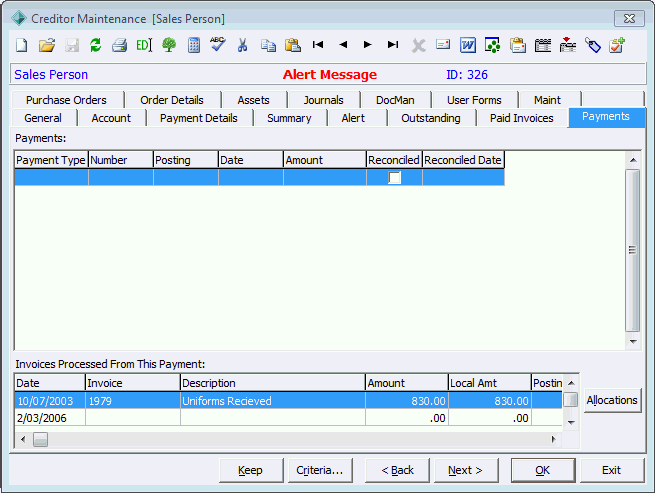View the Outstanding tab
This screenshot has width=655, height=493.
tap(431, 118)
